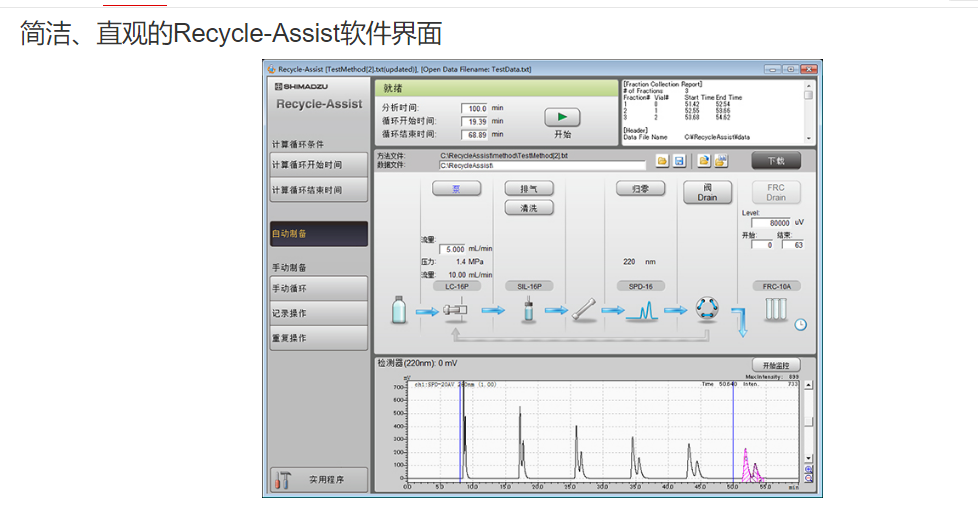Click the 清洗 rinse button

pos(529,208)
